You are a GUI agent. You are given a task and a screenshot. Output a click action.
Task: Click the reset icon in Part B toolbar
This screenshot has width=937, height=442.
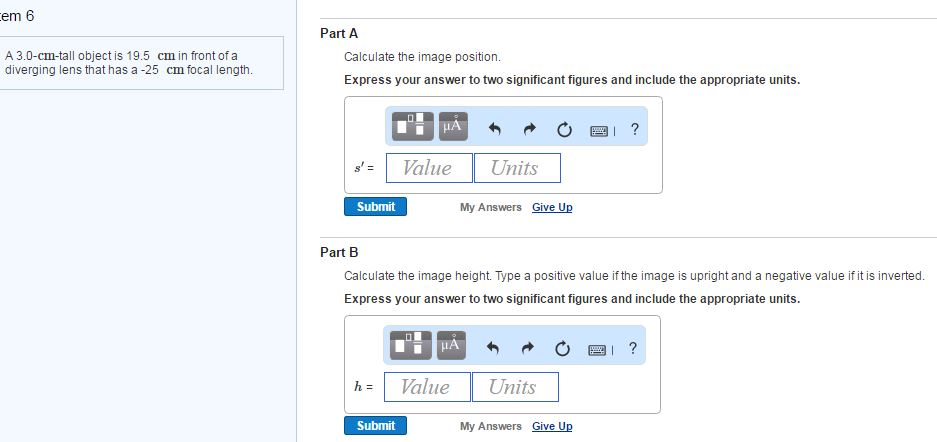562,348
